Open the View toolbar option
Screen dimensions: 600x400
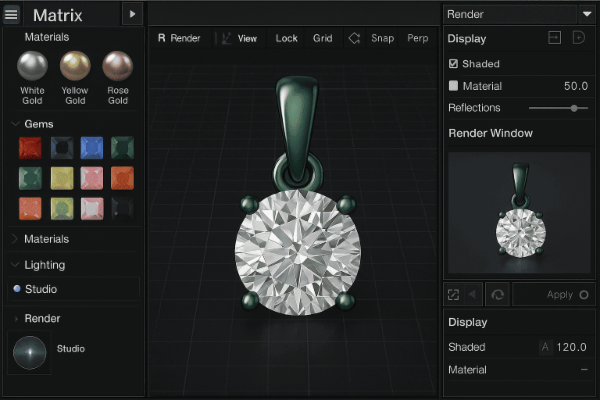(x=247, y=39)
